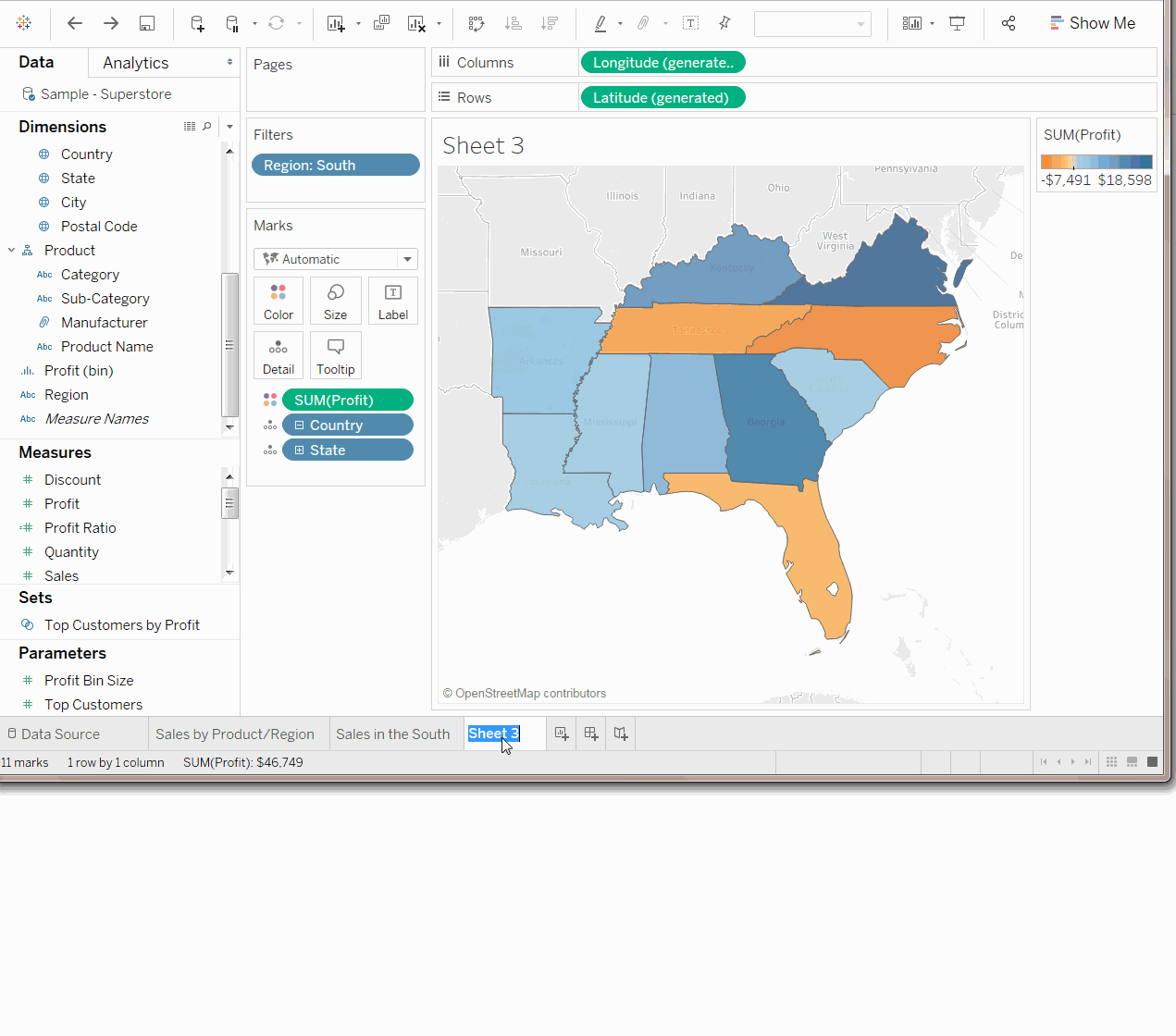Click the swap rows and columns icon
The image size is (1176, 1036).
point(477,23)
